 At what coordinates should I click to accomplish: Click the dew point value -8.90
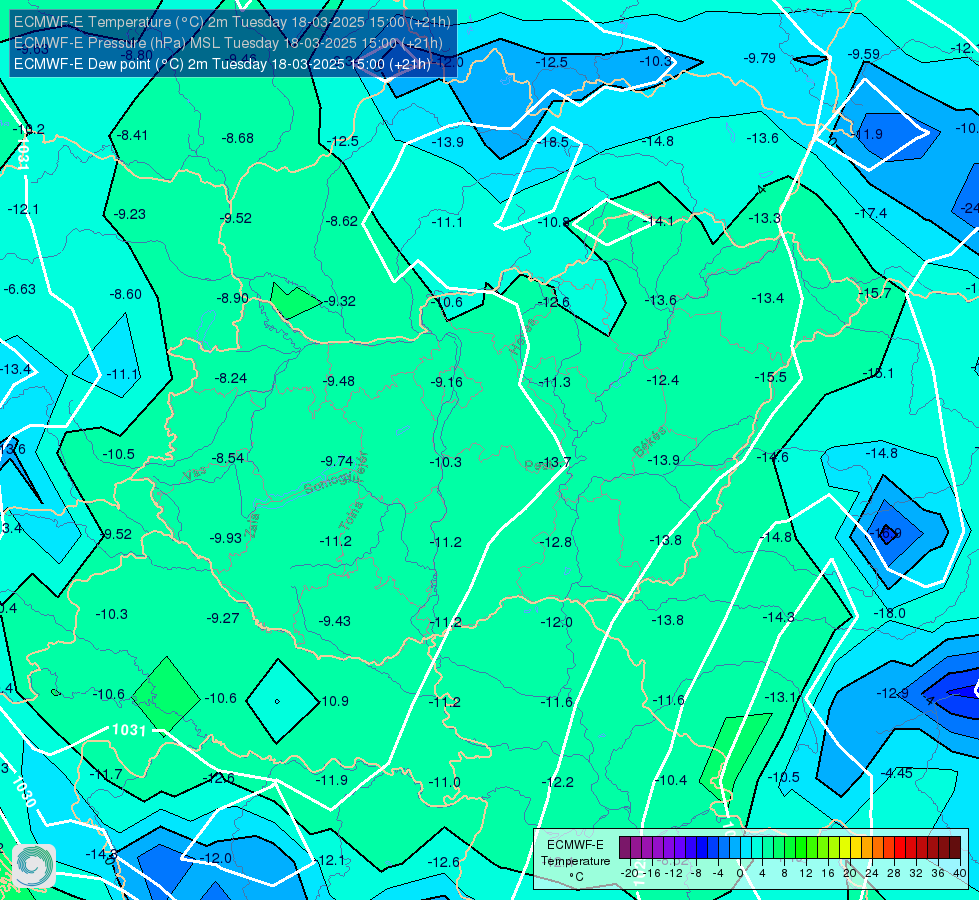tap(232, 299)
